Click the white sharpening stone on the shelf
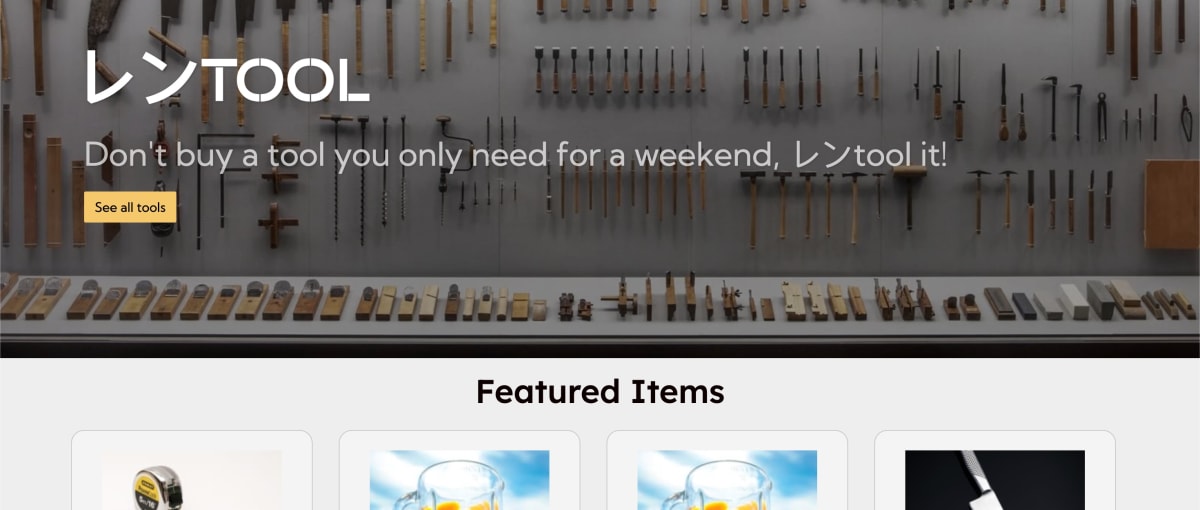 pyautogui.click(x=1074, y=300)
